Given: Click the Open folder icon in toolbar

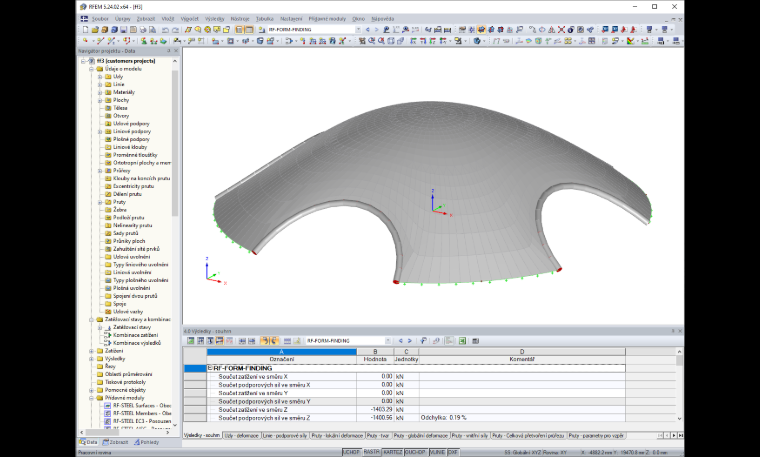Looking at the screenshot, I should click(95, 30).
